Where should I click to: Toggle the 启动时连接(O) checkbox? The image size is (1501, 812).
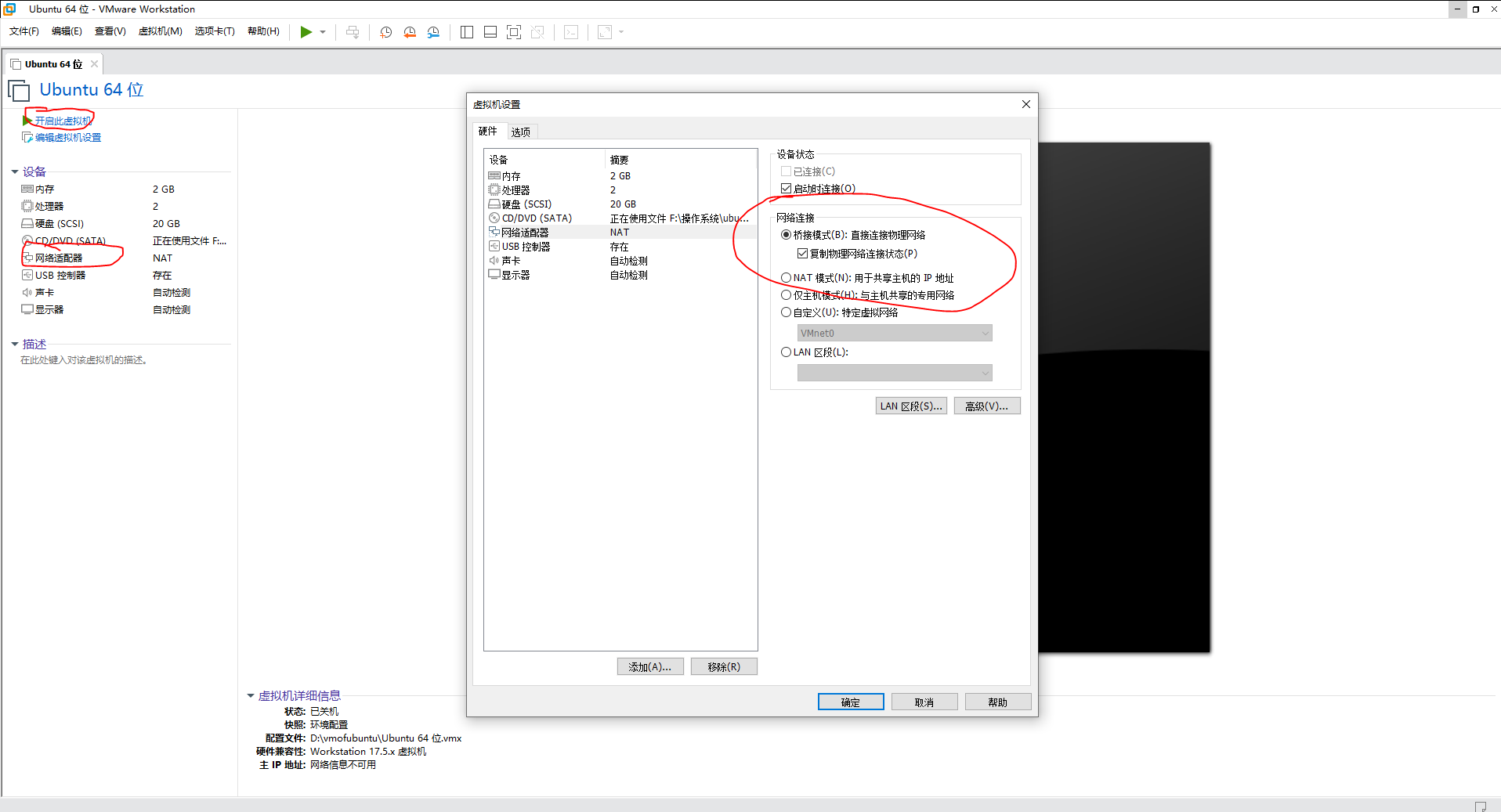pos(786,189)
